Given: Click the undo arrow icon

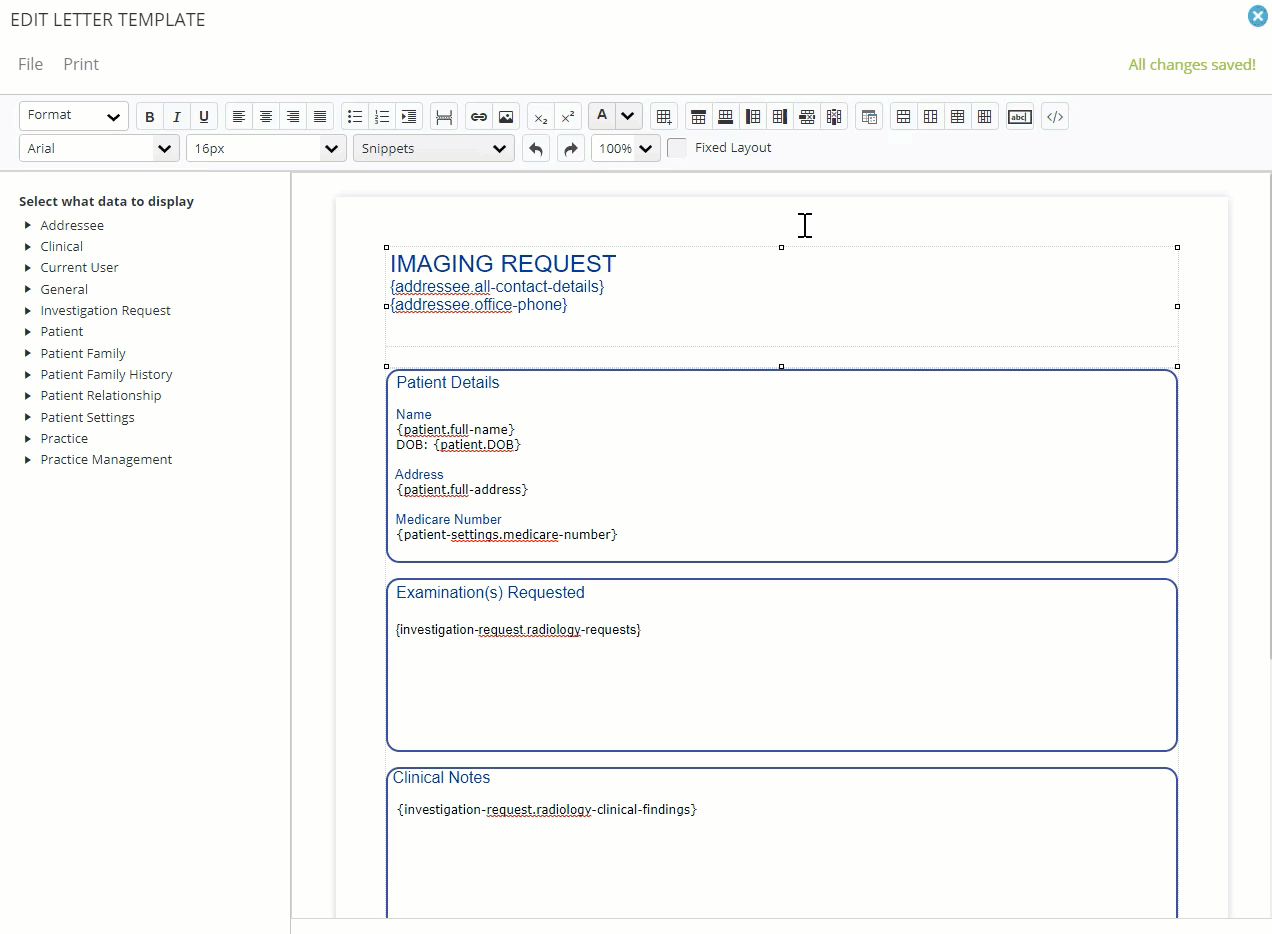Looking at the screenshot, I should pos(536,149).
